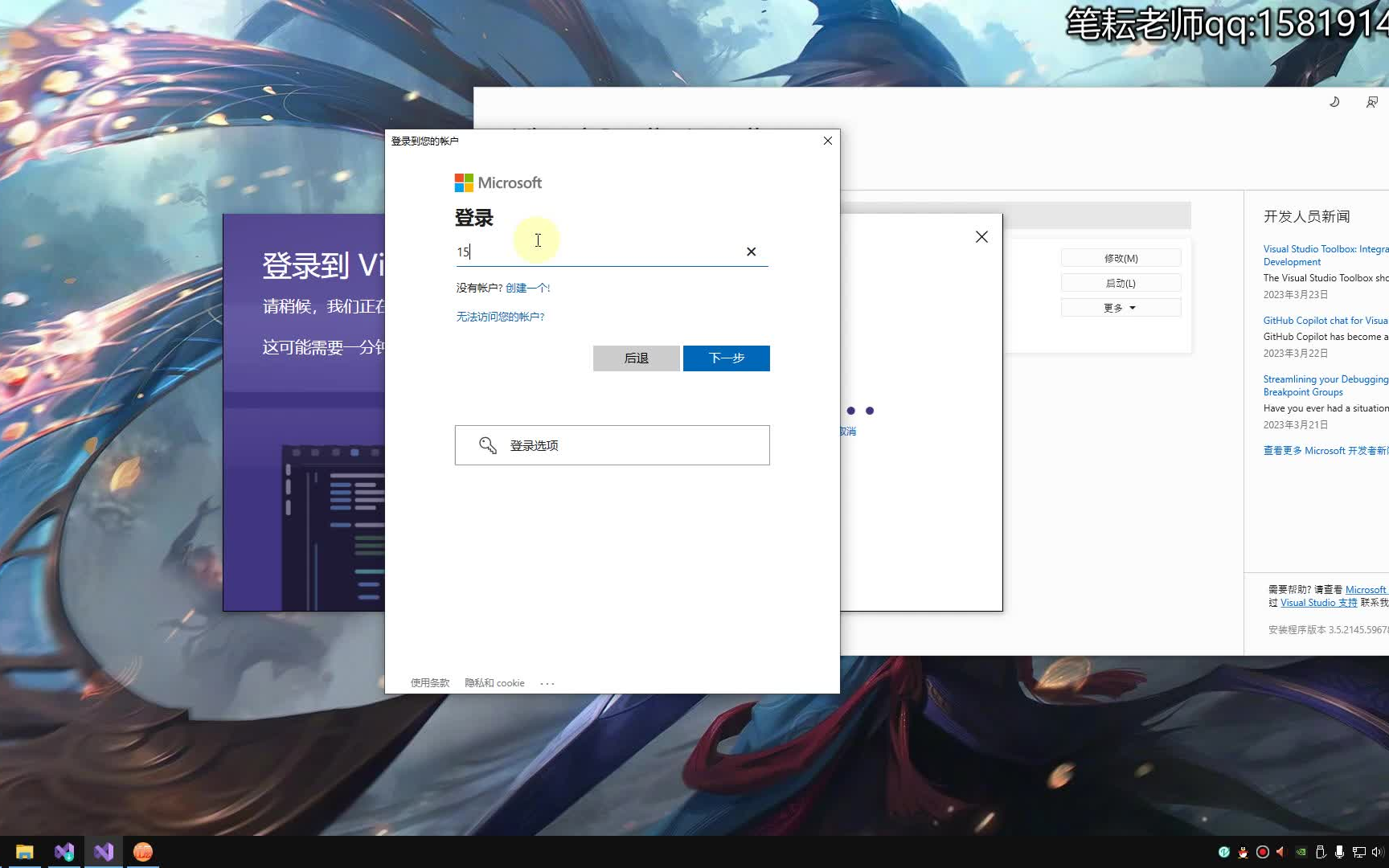Open File Explorer from taskbar
This screenshot has width=1389, height=868.
(x=25, y=852)
